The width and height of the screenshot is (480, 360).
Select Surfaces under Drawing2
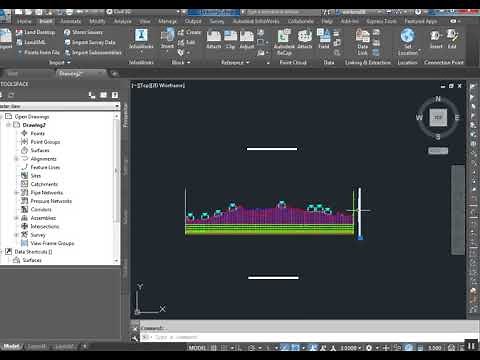click(40, 150)
